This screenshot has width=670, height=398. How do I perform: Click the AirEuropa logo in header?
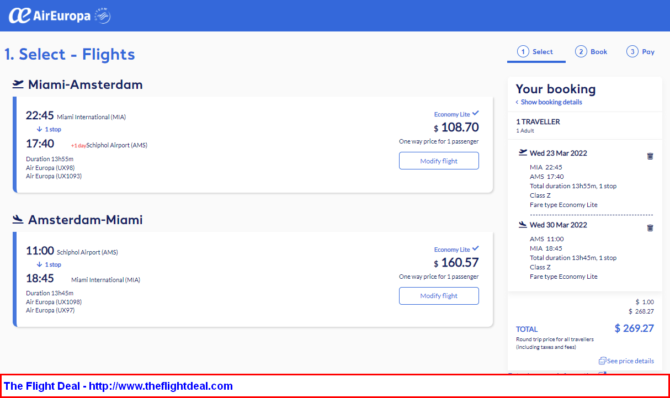50,16
